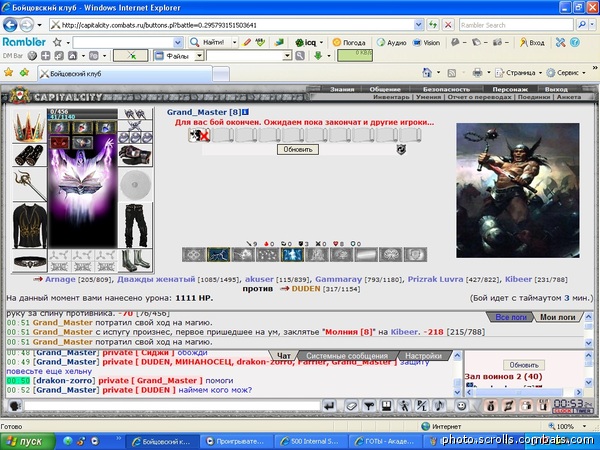Click the DUDEN opponent name link
600x450 pixels.
pyautogui.click(x=306, y=289)
